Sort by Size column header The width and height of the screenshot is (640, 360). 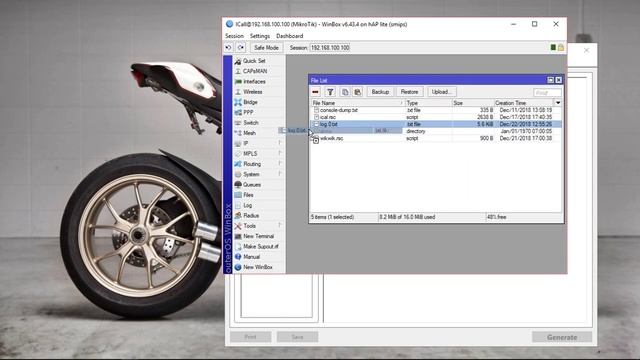(x=473, y=103)
